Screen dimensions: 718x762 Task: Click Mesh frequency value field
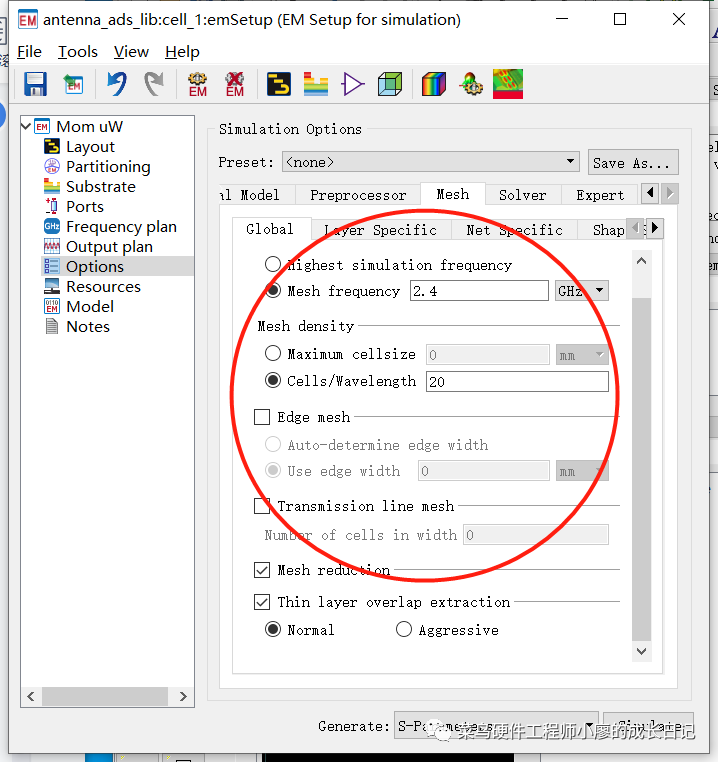(x=479, y=291)
